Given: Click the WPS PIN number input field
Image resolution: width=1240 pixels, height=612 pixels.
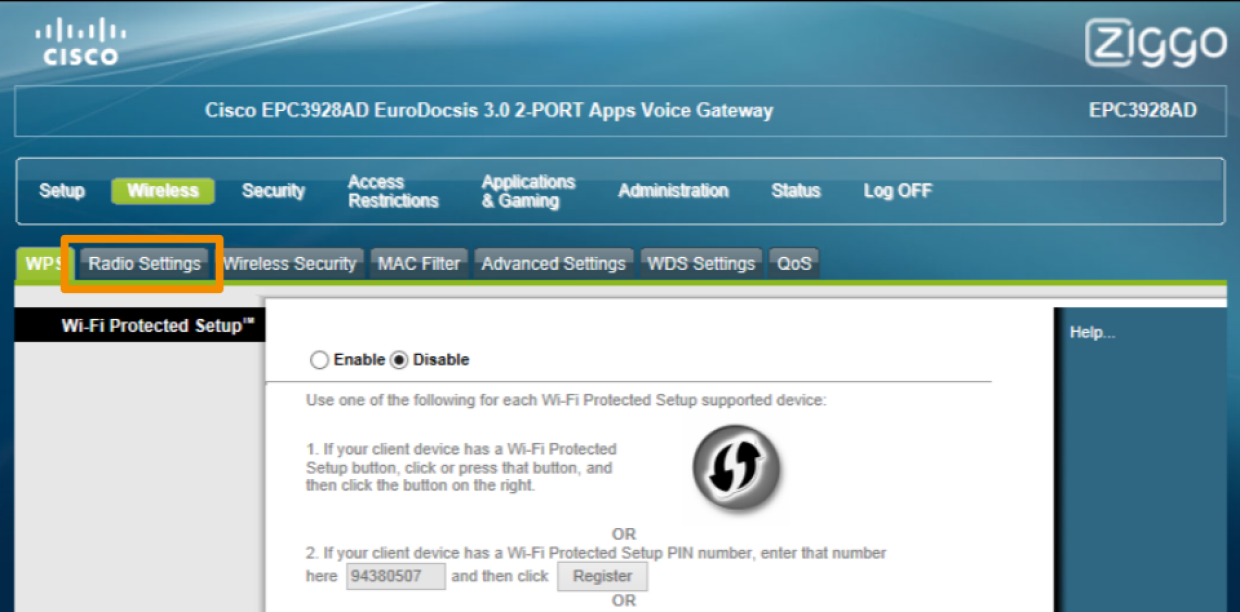Looking at the screenshot, I should point(394,576).
